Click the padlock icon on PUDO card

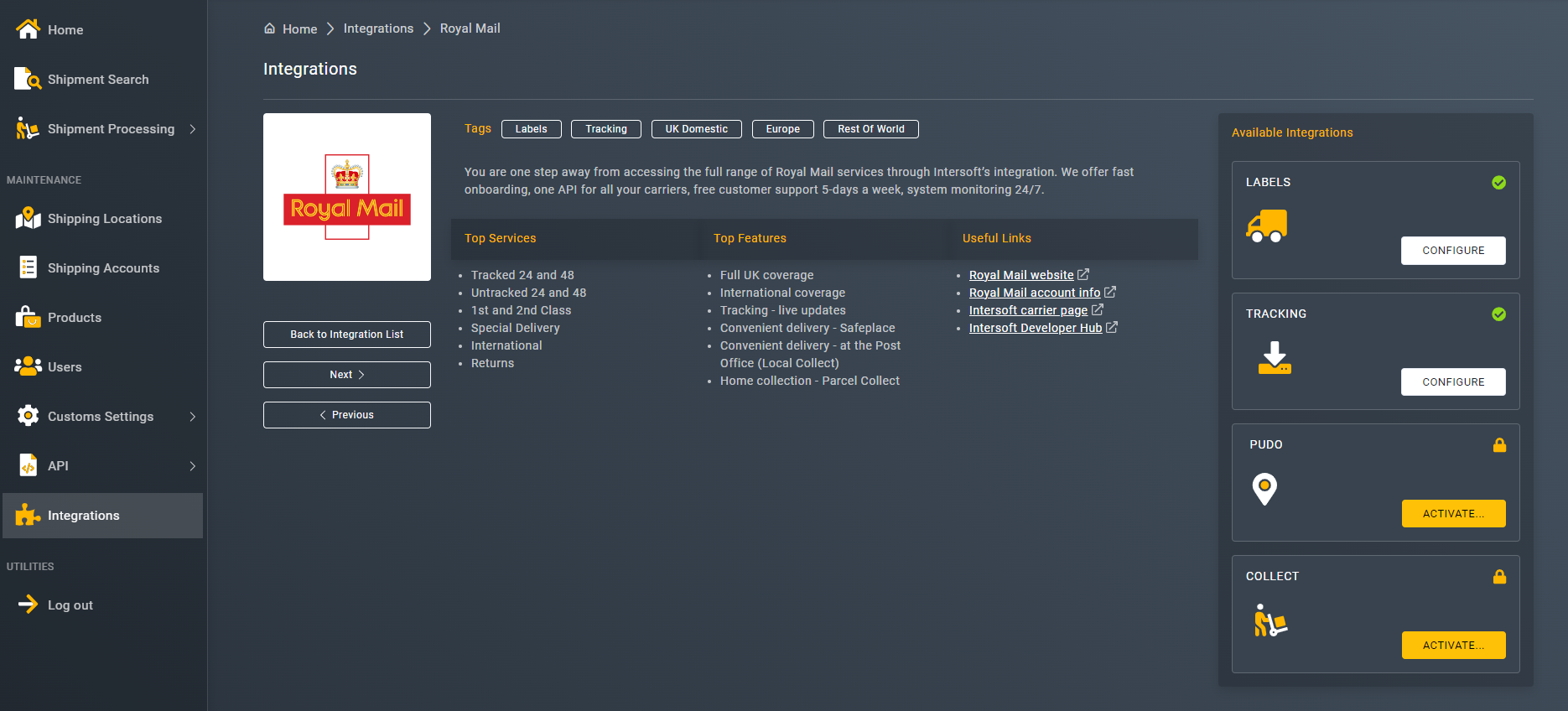[1499, 445]
